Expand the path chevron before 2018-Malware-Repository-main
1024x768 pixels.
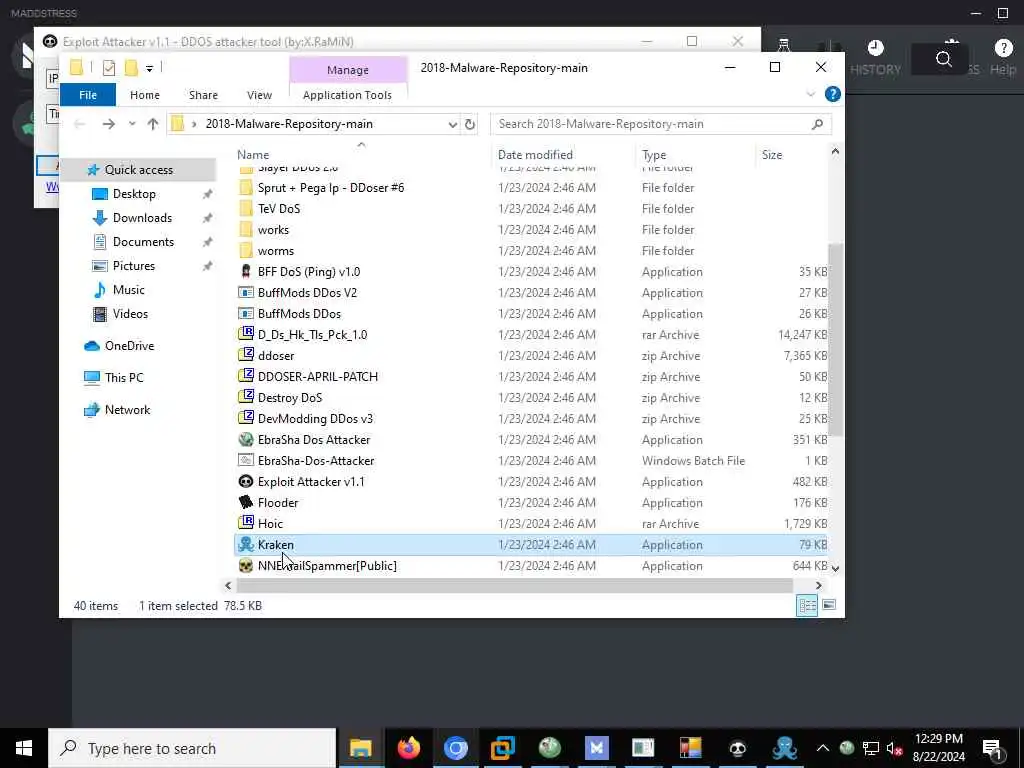[x=194, y=124]
